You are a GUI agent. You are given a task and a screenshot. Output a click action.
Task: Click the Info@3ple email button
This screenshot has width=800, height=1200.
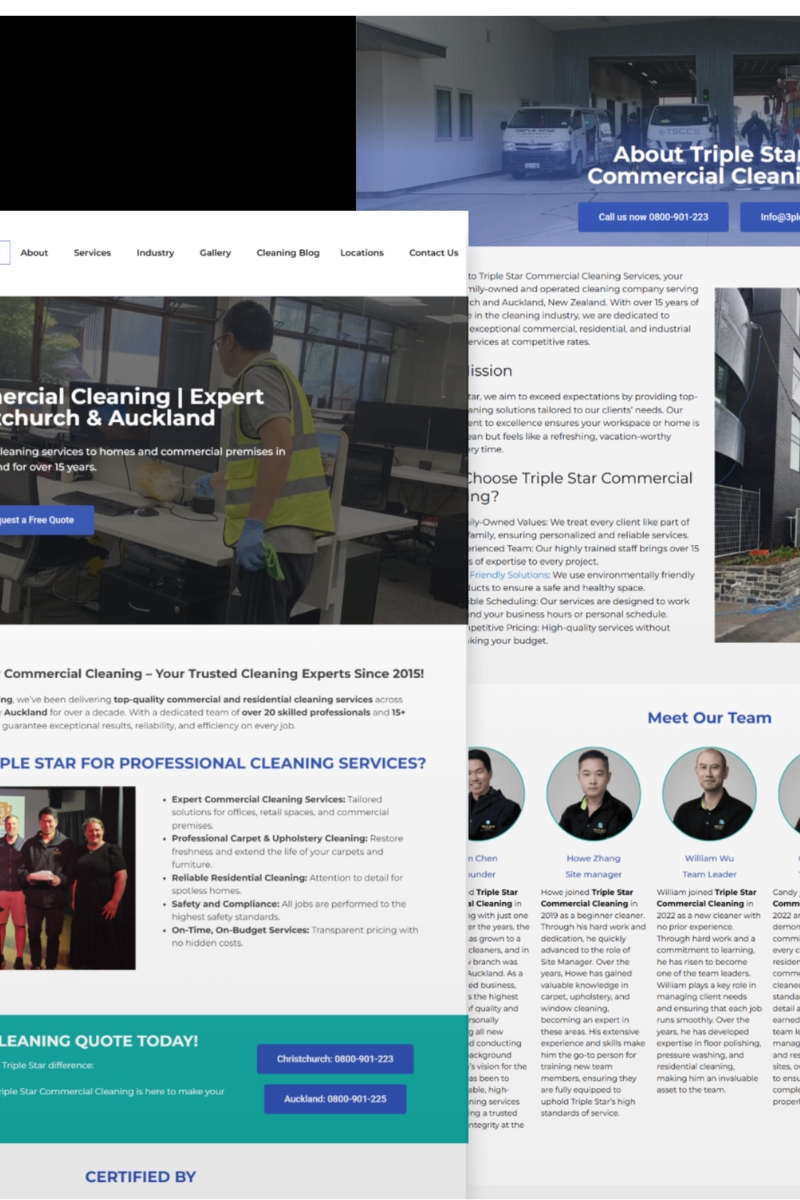(770, 217)
